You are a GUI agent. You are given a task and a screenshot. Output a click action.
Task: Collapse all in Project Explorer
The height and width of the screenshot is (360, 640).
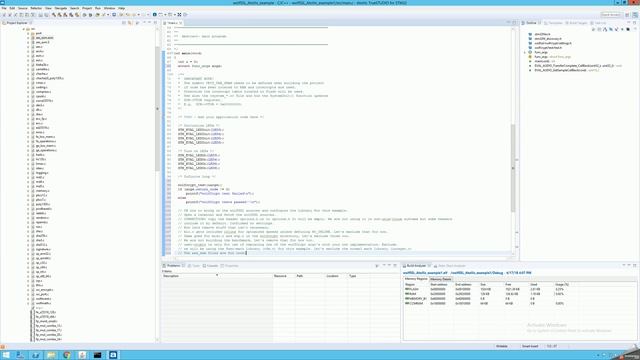point(124,23)
